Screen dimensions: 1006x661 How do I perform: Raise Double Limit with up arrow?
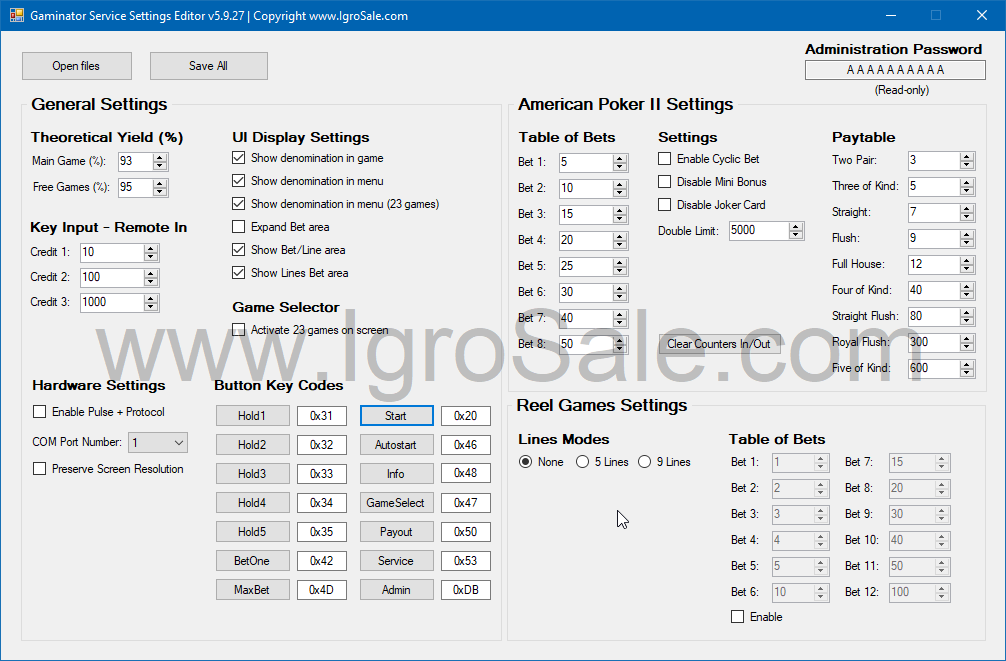[x=796, y=226]
